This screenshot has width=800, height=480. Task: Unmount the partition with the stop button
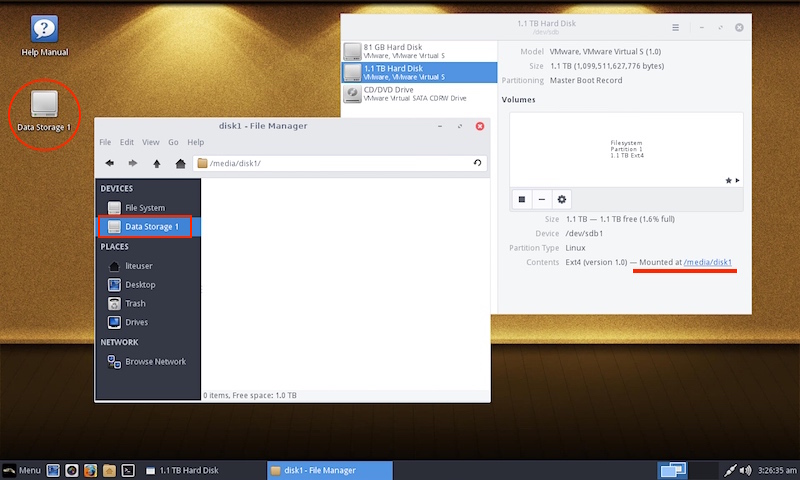click(x=522, y=199)
